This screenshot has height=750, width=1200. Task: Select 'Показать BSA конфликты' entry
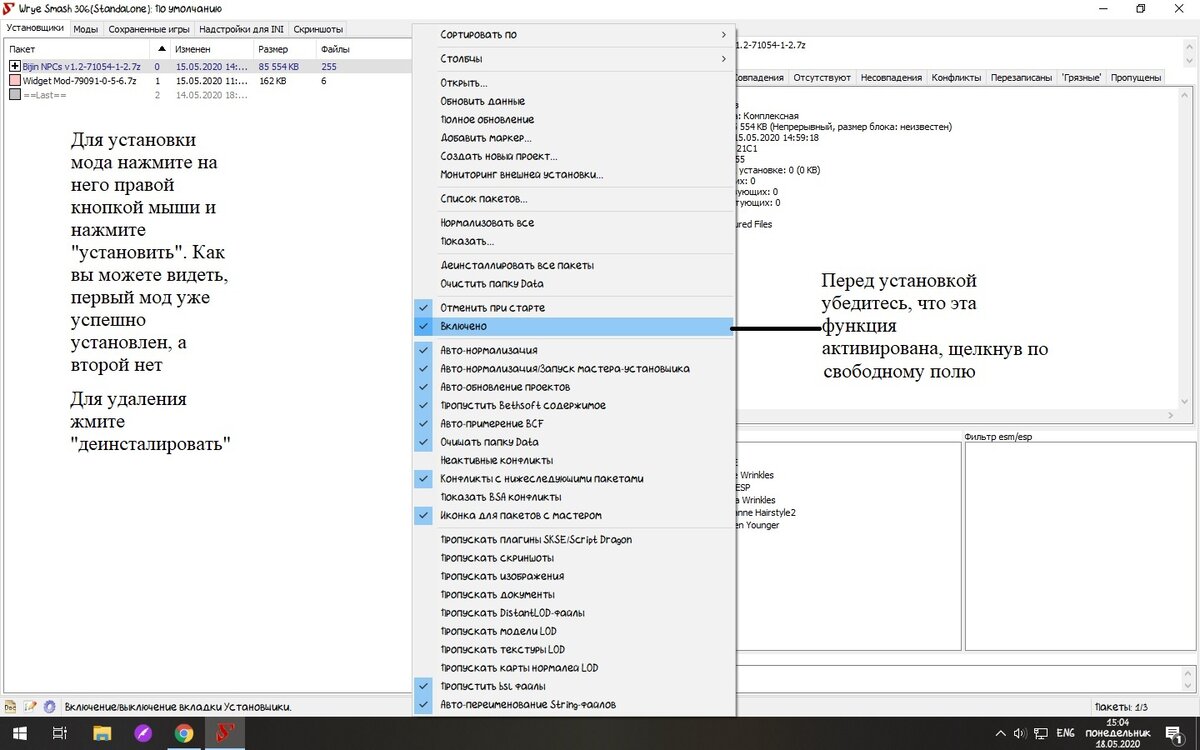574,497
